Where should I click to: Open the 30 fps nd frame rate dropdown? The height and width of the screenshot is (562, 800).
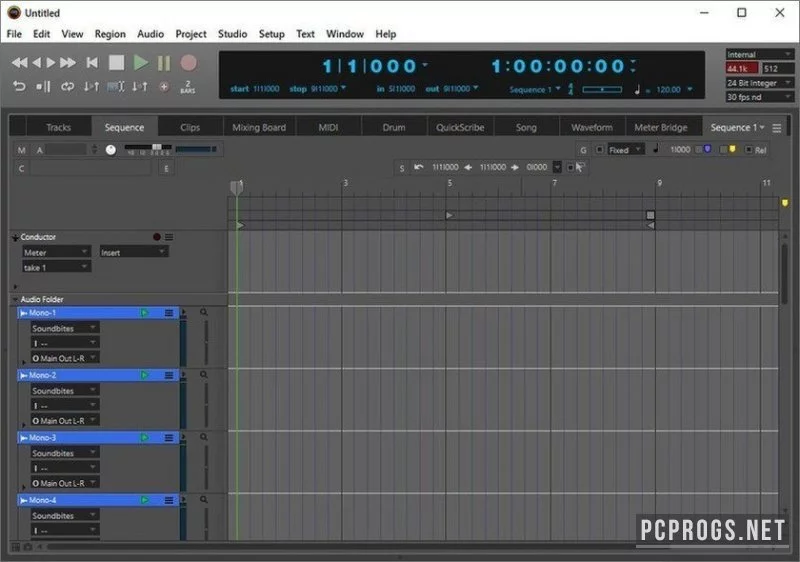(759, 97)
